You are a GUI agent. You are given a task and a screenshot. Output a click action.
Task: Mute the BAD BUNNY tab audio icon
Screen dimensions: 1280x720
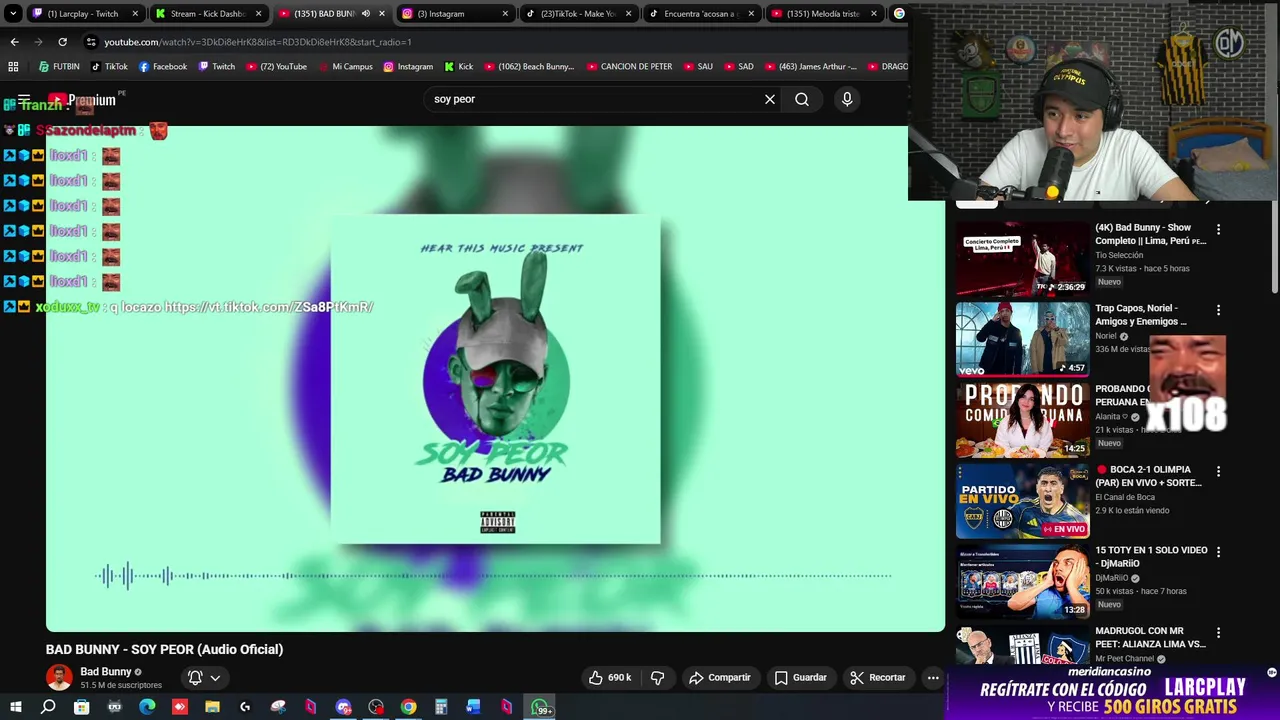click(x=365, y=13)
